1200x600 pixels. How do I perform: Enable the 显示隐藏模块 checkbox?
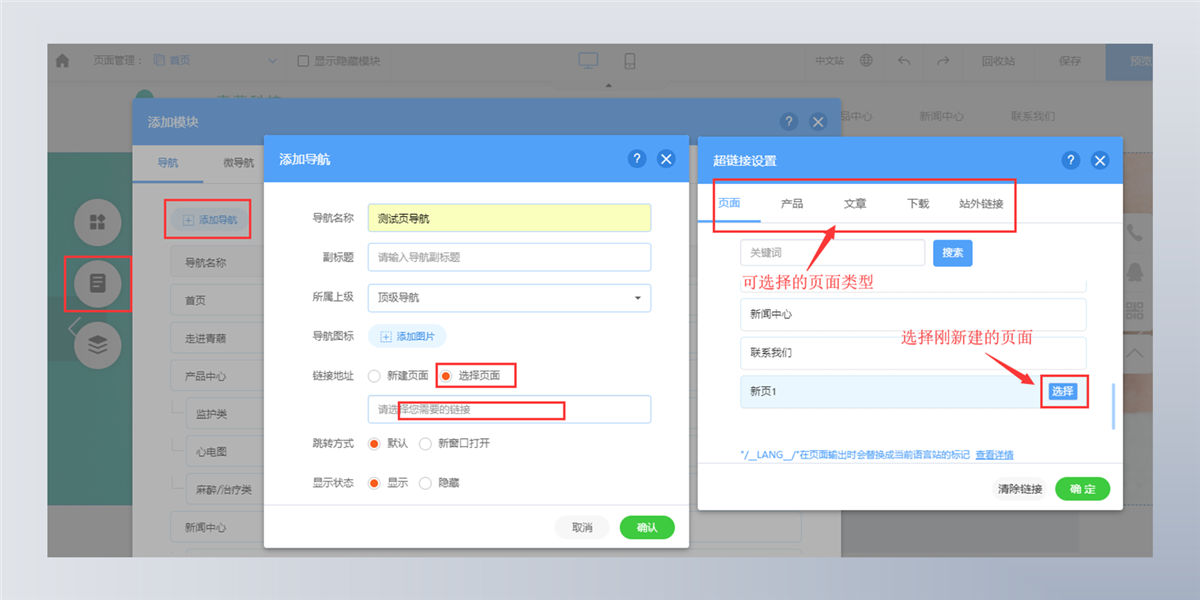[303, 61]
